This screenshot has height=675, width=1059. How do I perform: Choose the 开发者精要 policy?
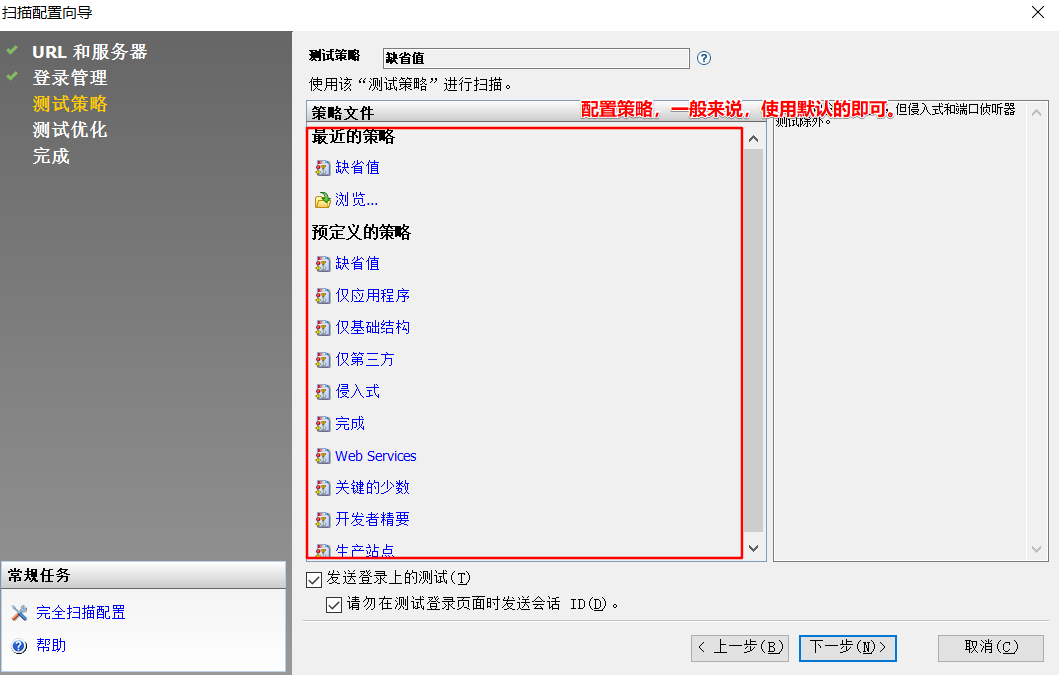tap(373, 520)
